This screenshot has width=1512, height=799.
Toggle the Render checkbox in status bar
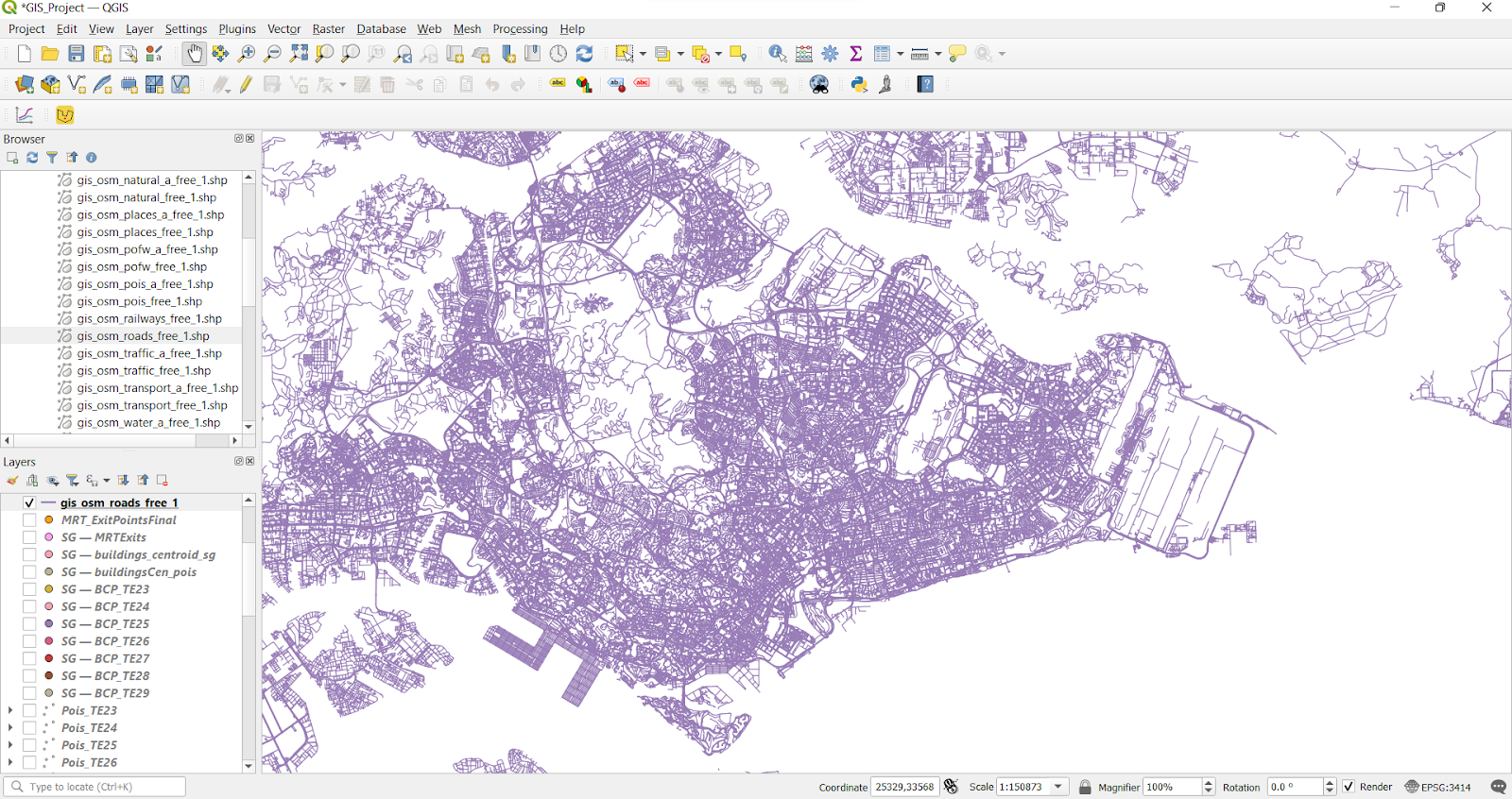tap(1349, 787)
